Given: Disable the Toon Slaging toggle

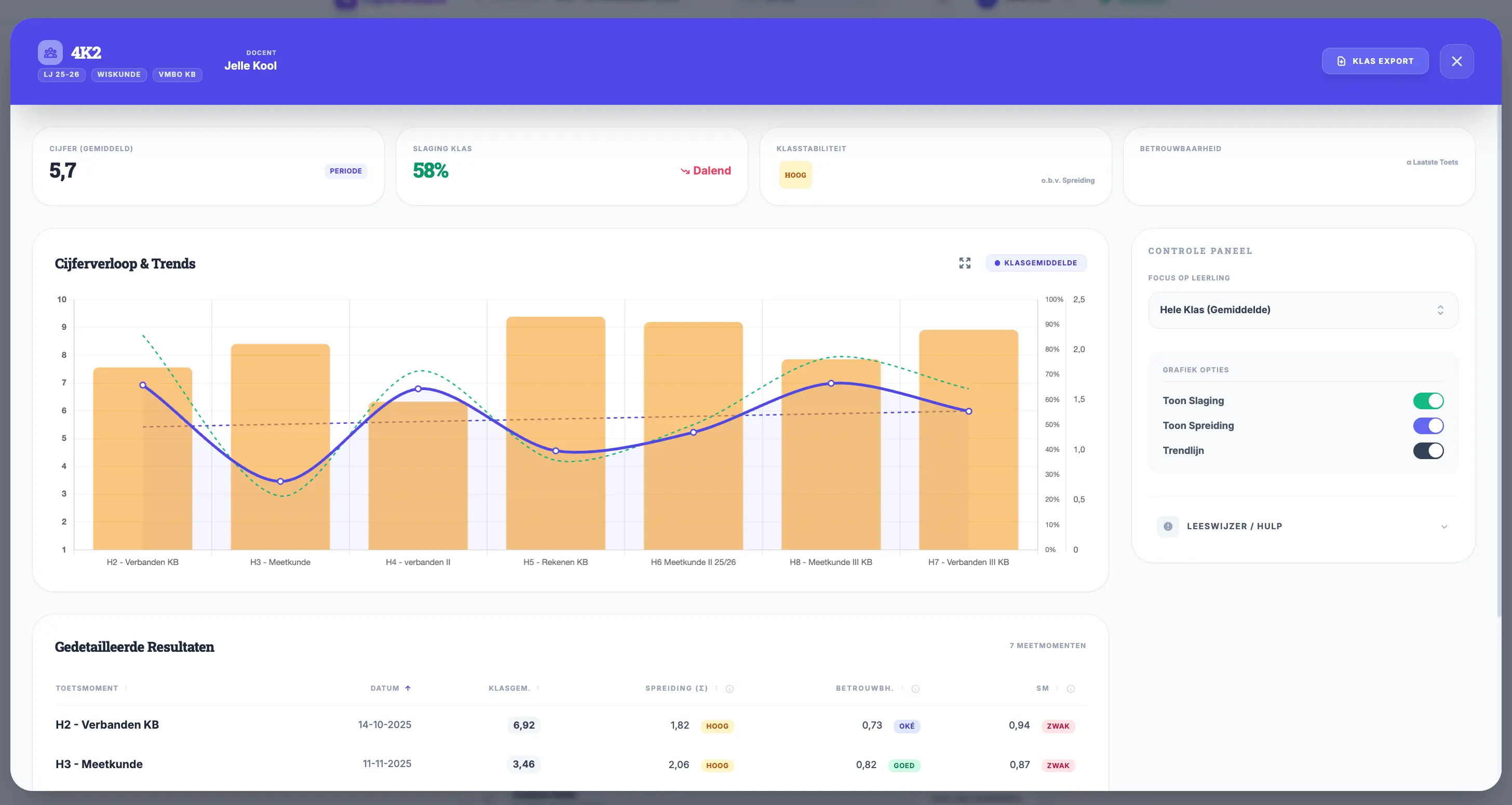Looking at the screenshot, I should click(1429, 400).
